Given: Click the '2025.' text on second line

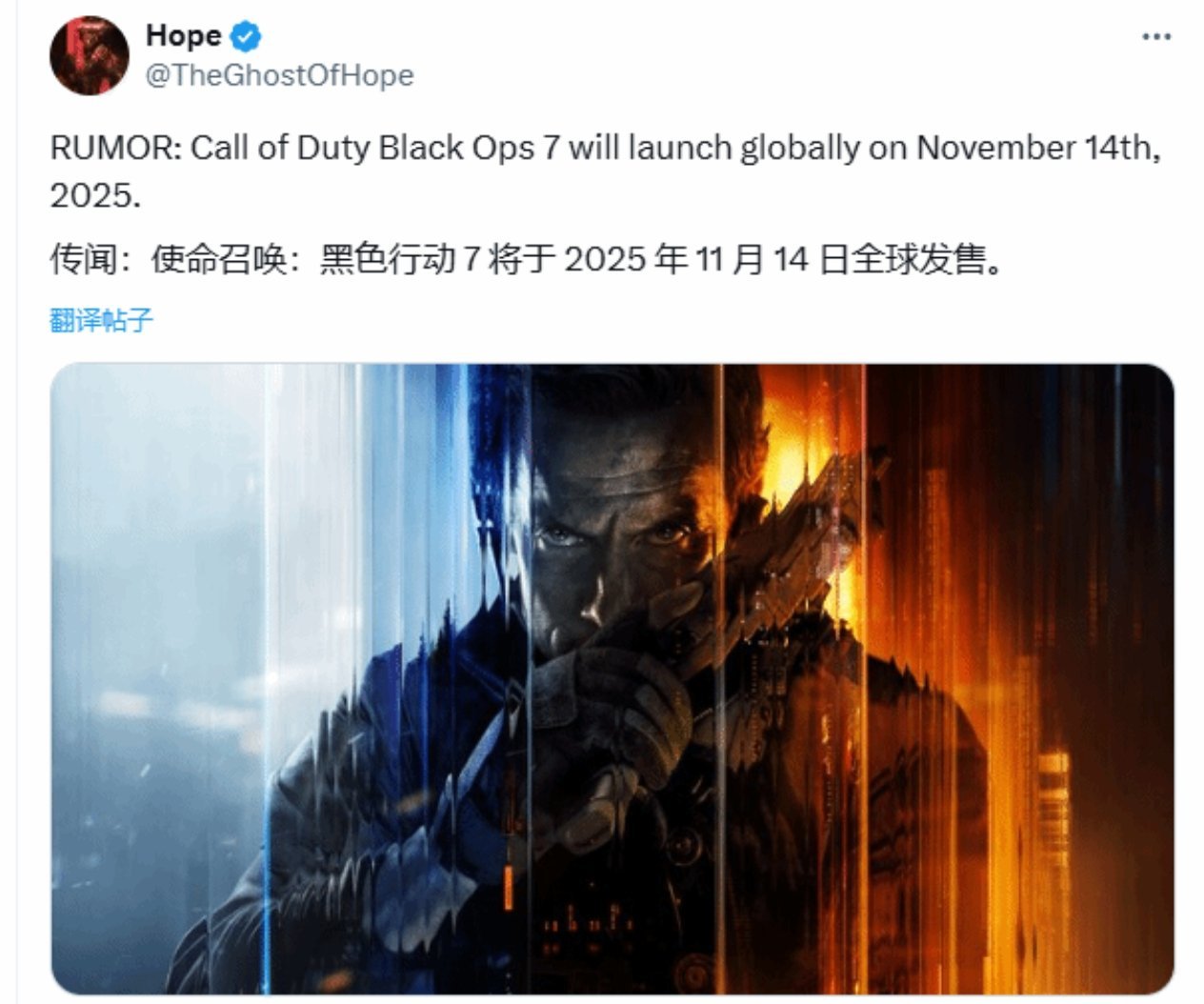Looking at the screenshot, I should 95,195.
